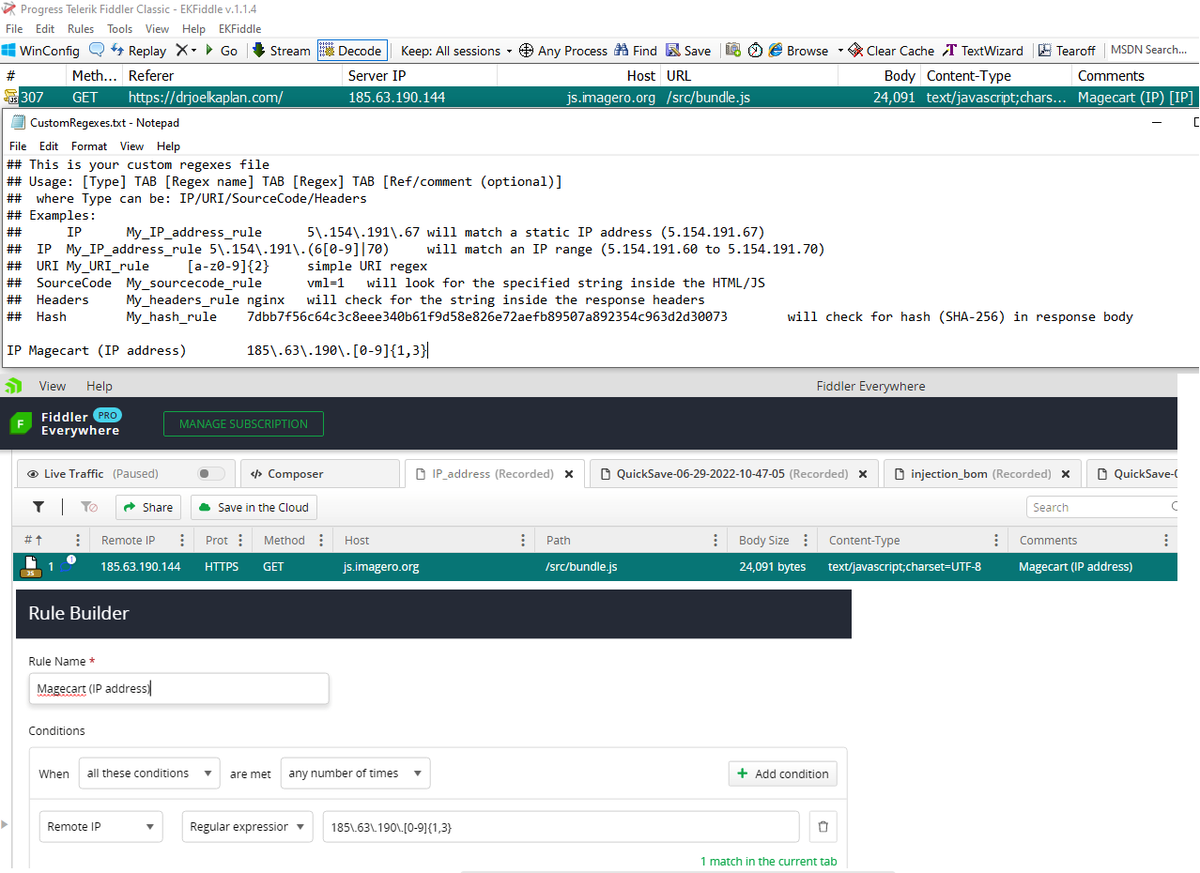Screen dimensions: 1200x873
Task: Toggle the Decode button in Fiddler Classic
Action: point(351,50)
